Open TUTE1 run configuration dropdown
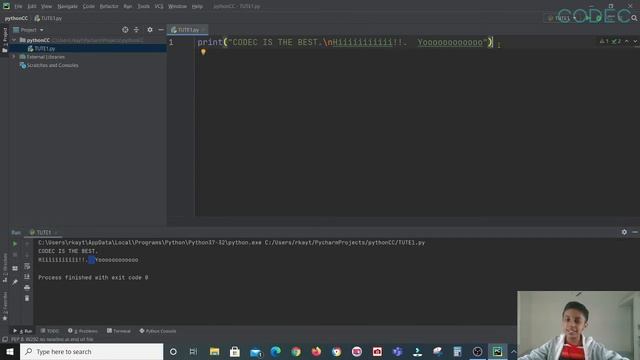Viewport: 640px width, 360px height. click(562, 18)
